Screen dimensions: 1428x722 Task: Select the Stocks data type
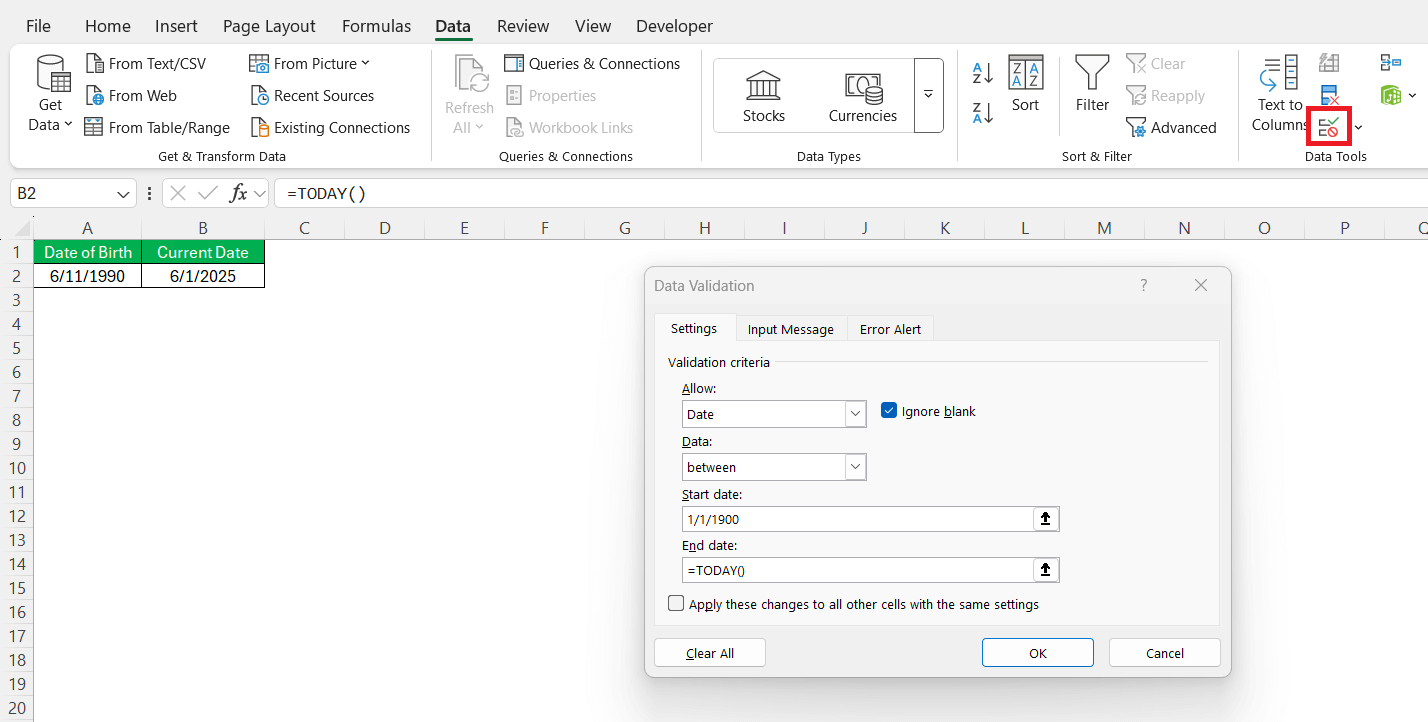tap(764, 96)
